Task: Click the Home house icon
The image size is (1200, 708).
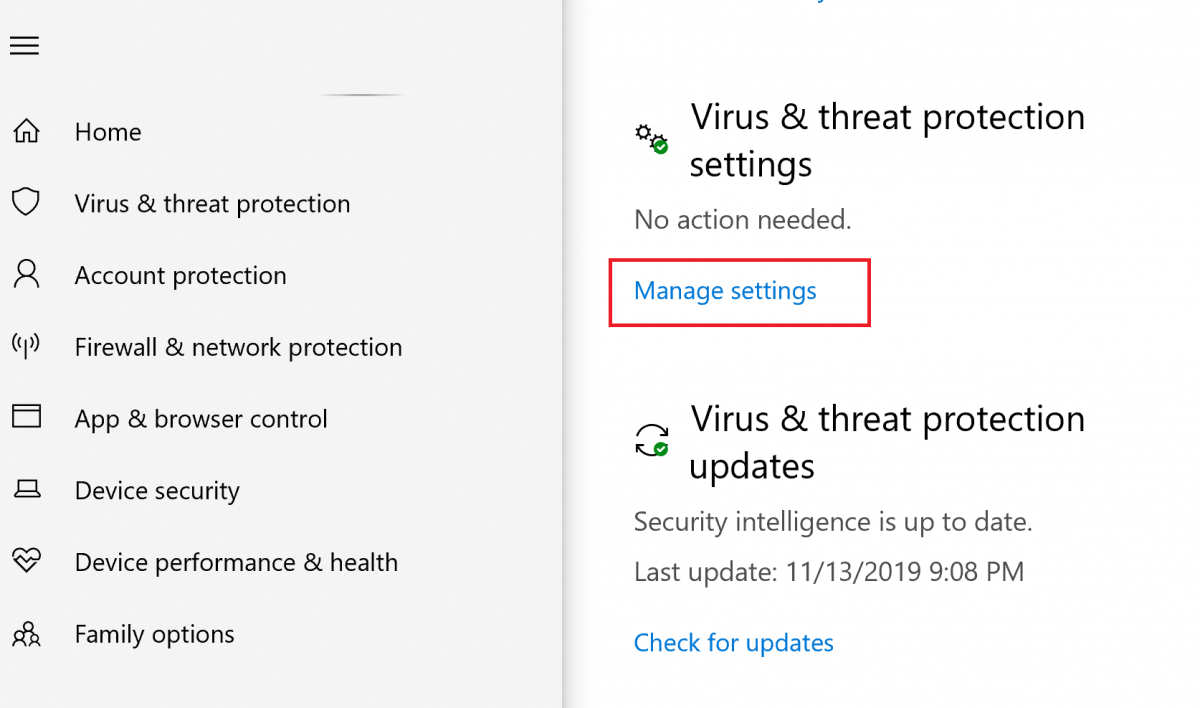Action: pos(26,131)
